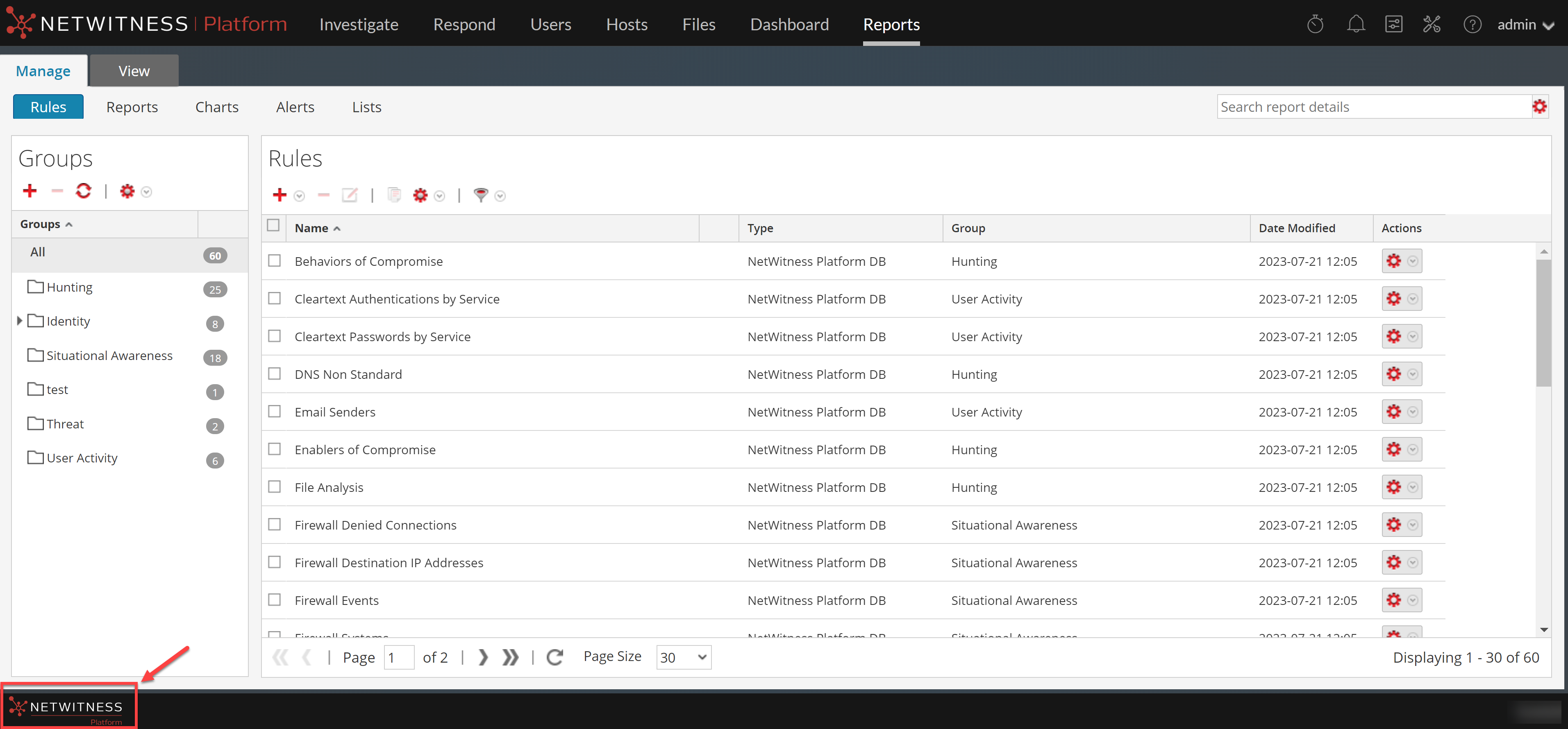Switch to the View tab
Viewport: 1568px width, 729px height.
point(134,71)
